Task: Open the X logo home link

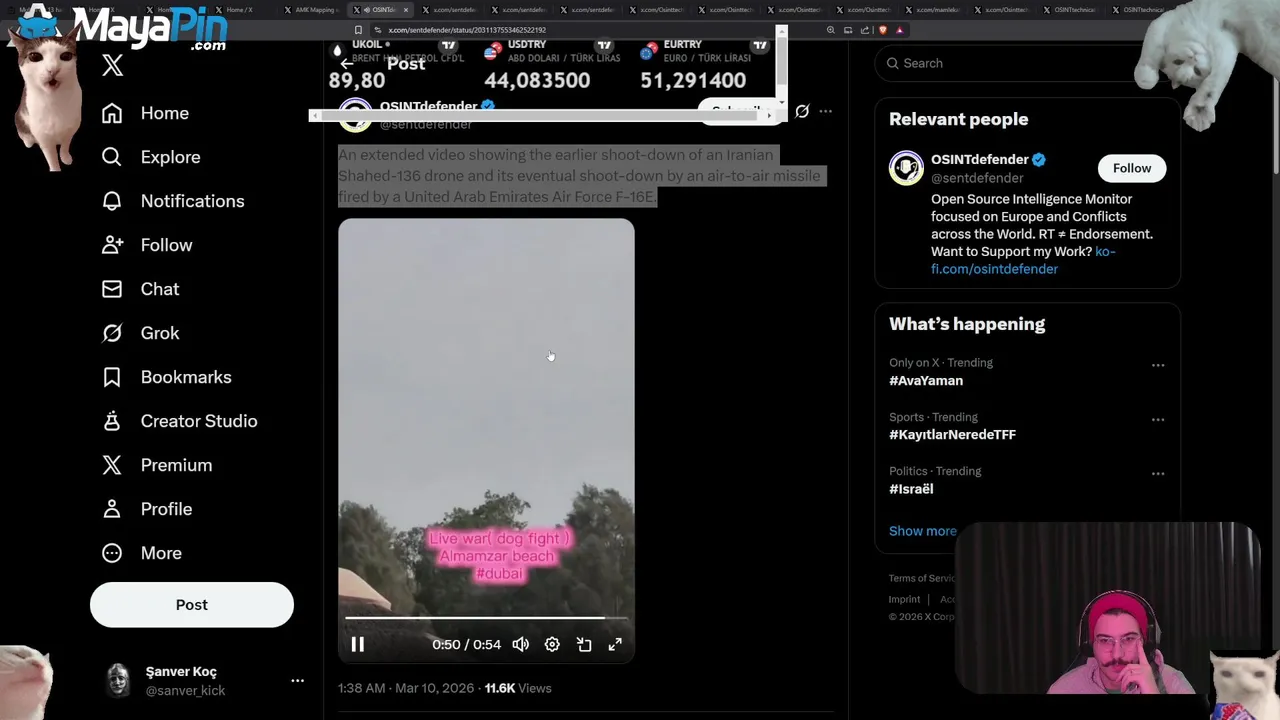Action: coord(112,66)
